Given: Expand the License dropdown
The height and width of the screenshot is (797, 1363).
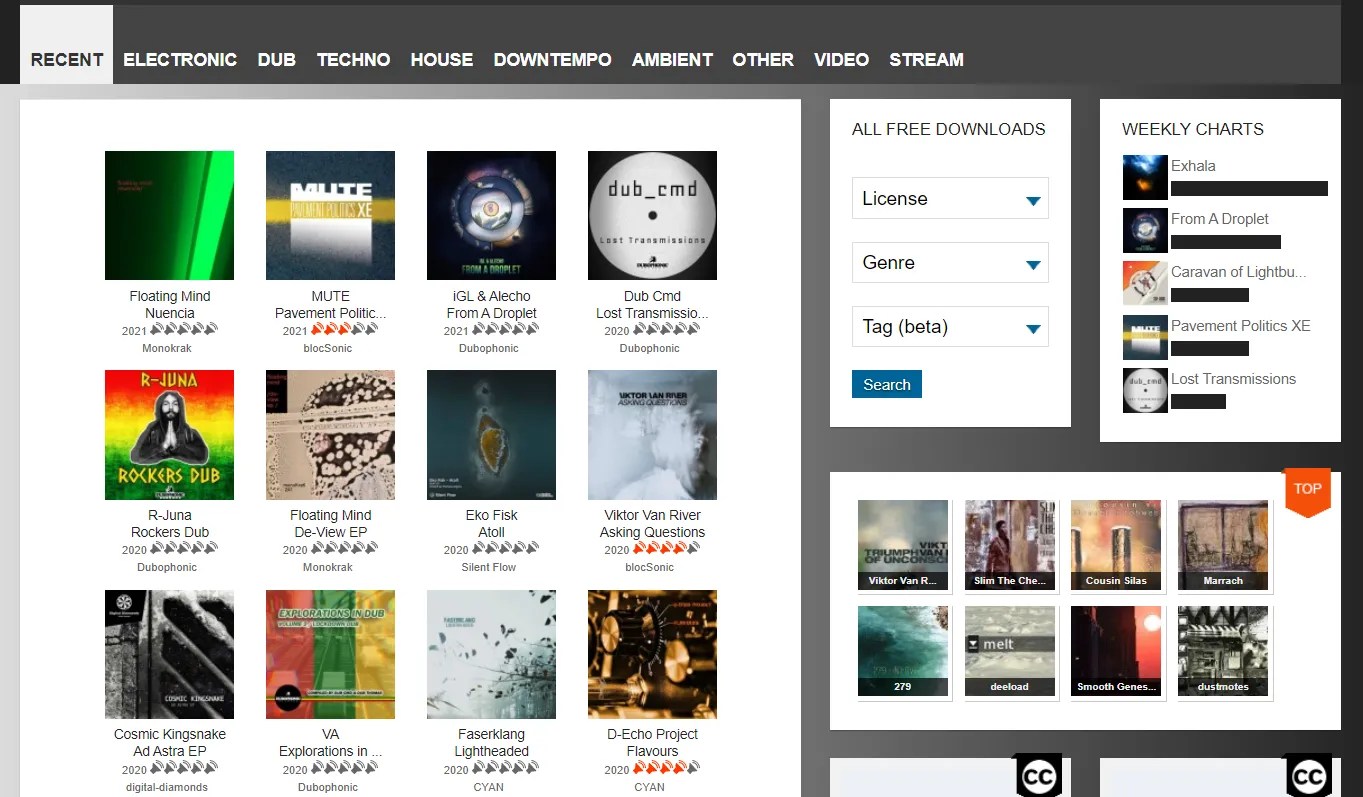Looking at the screenshot, I should (x=950, y=198).
